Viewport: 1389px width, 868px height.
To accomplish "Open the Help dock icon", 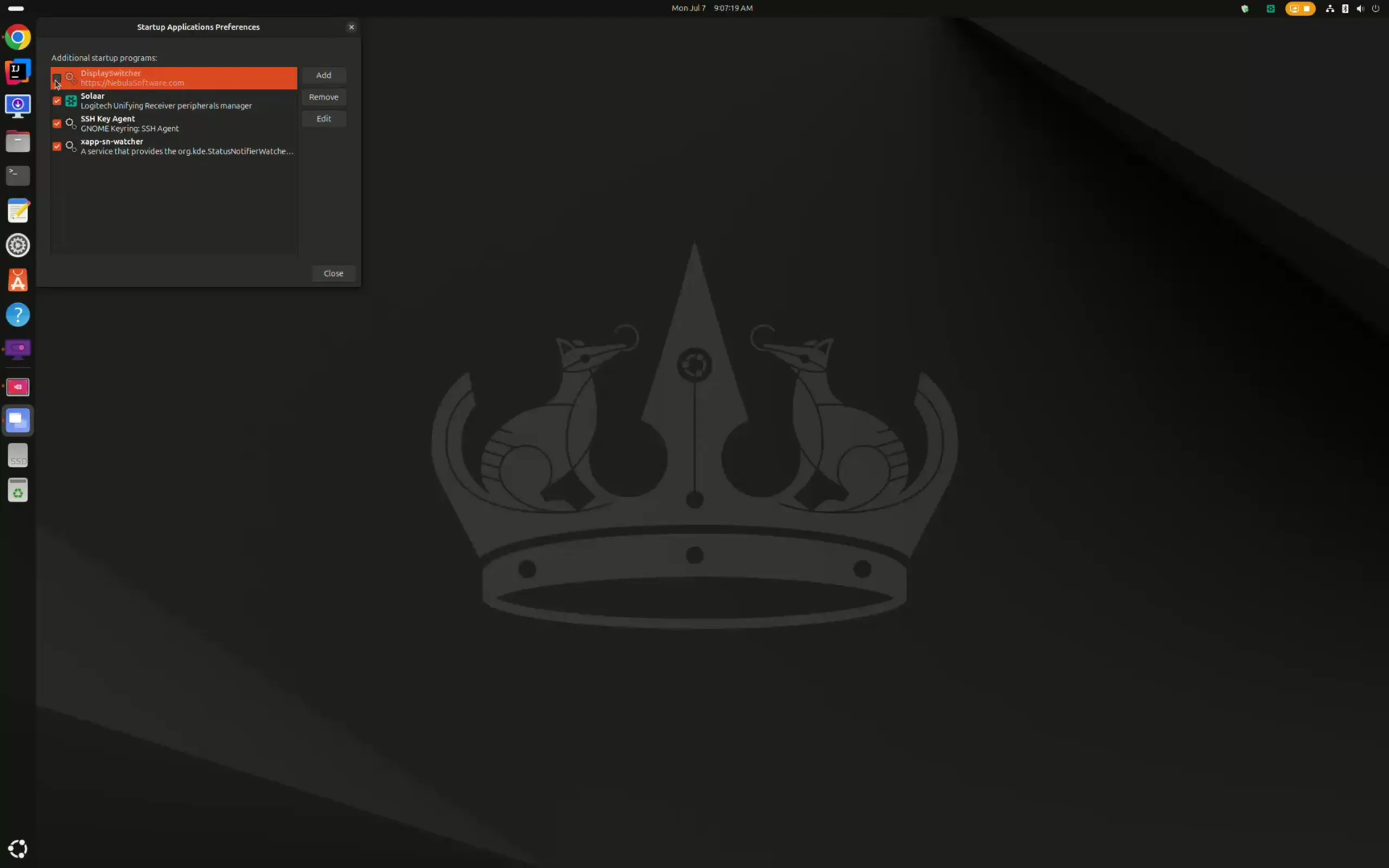I will [18, 315].
